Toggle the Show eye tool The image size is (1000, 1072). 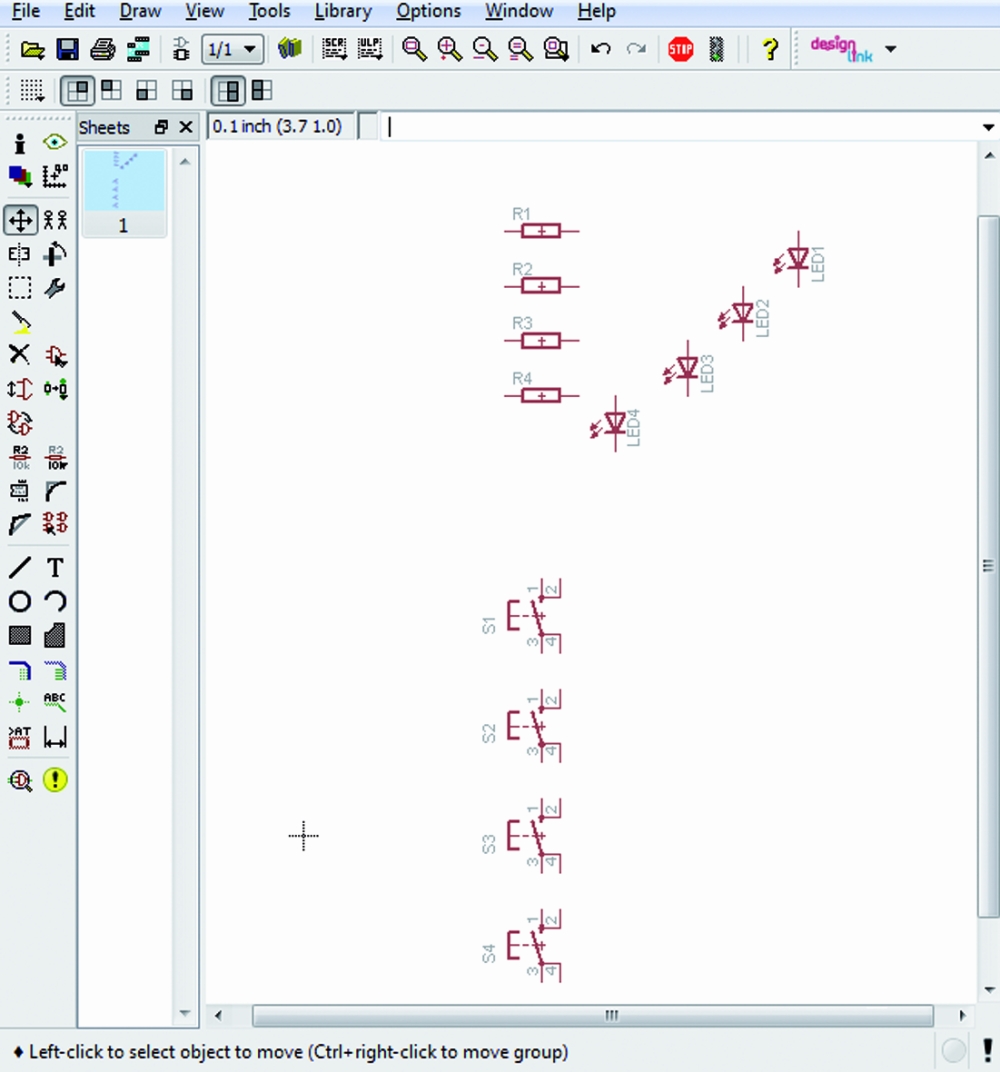(55, 143)
